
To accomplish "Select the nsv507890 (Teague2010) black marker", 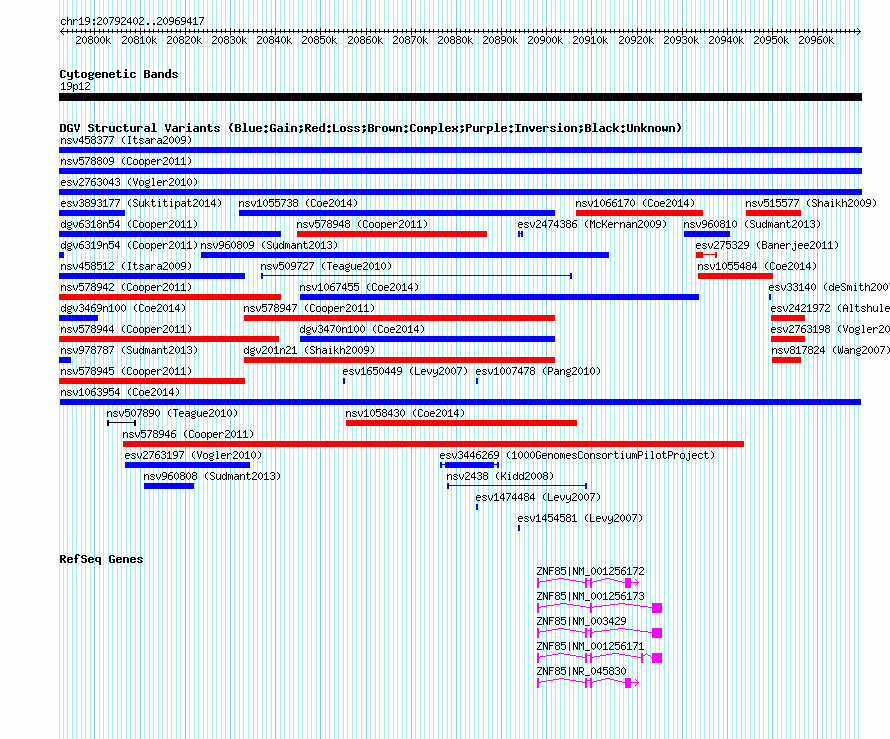I will pyautogui.click(x=121, y=423).
